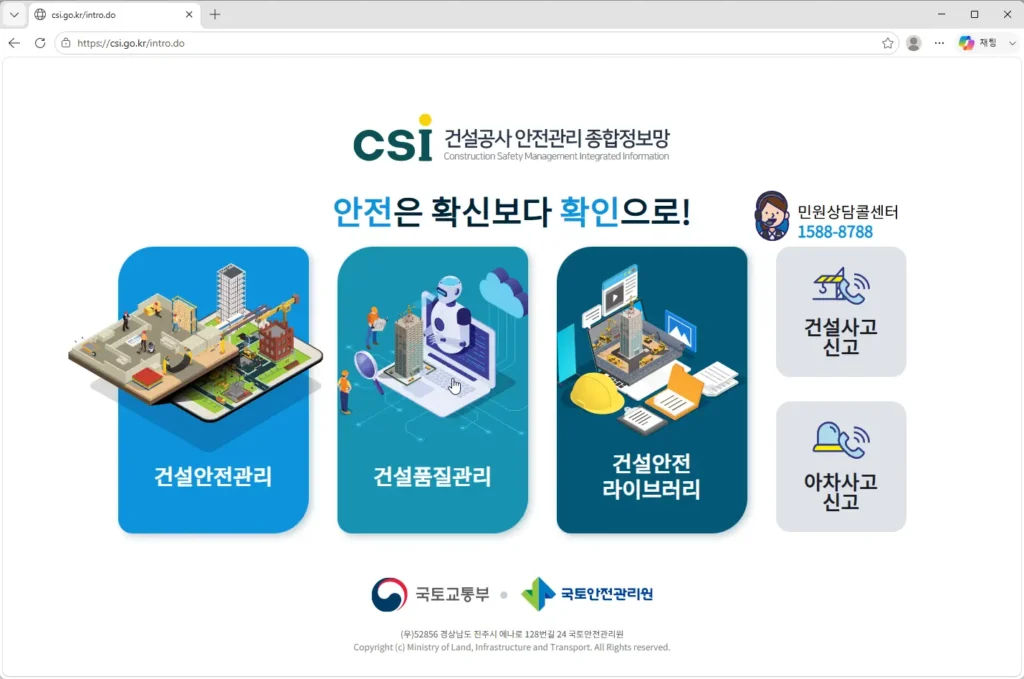Click the CSI logo
This screenshot has width=1024, height=679.
(x=393, y=138)
